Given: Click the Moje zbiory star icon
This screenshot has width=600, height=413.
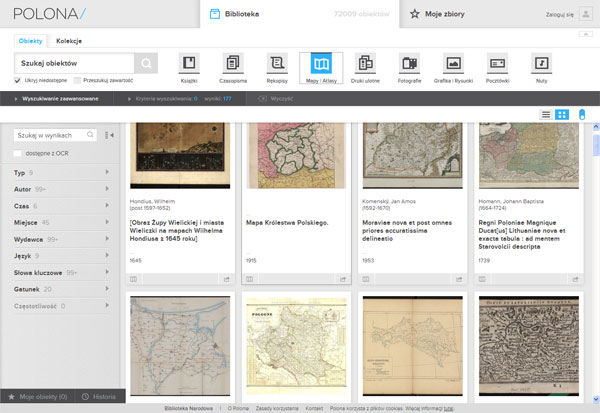Looking at the screenshot, I should click(414, 14).
